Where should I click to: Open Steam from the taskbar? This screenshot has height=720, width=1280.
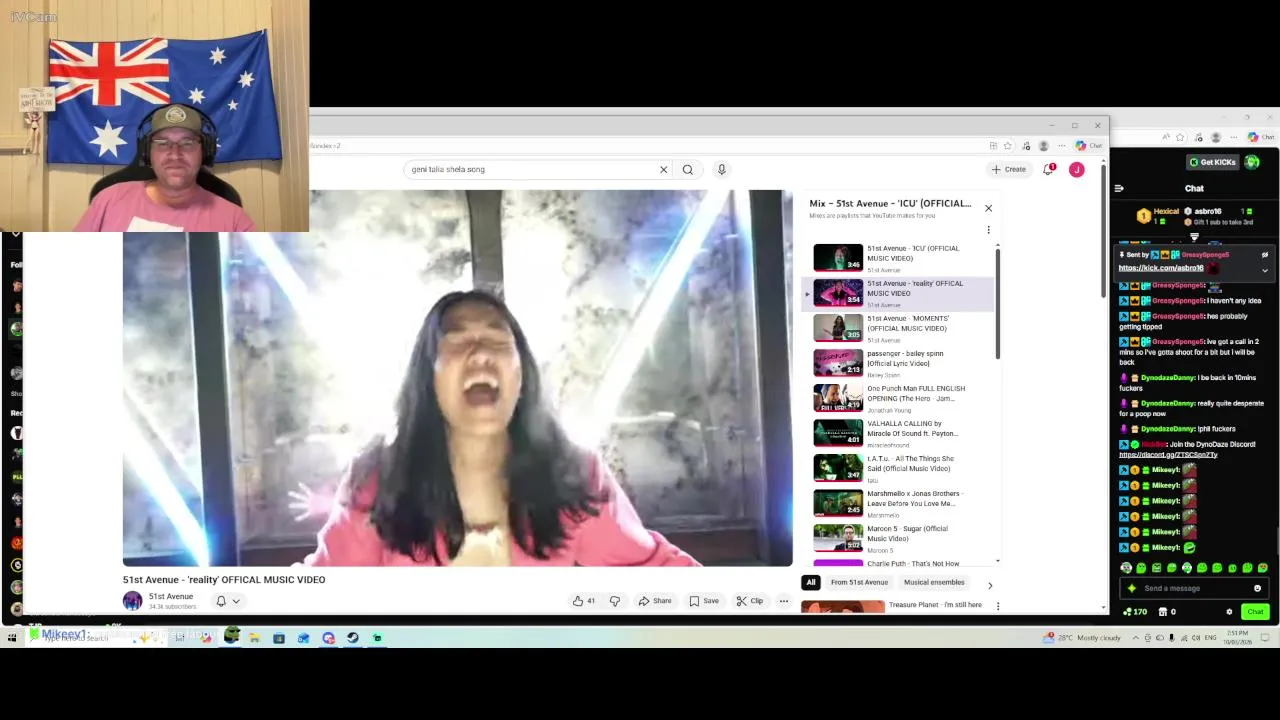point(353,638)
